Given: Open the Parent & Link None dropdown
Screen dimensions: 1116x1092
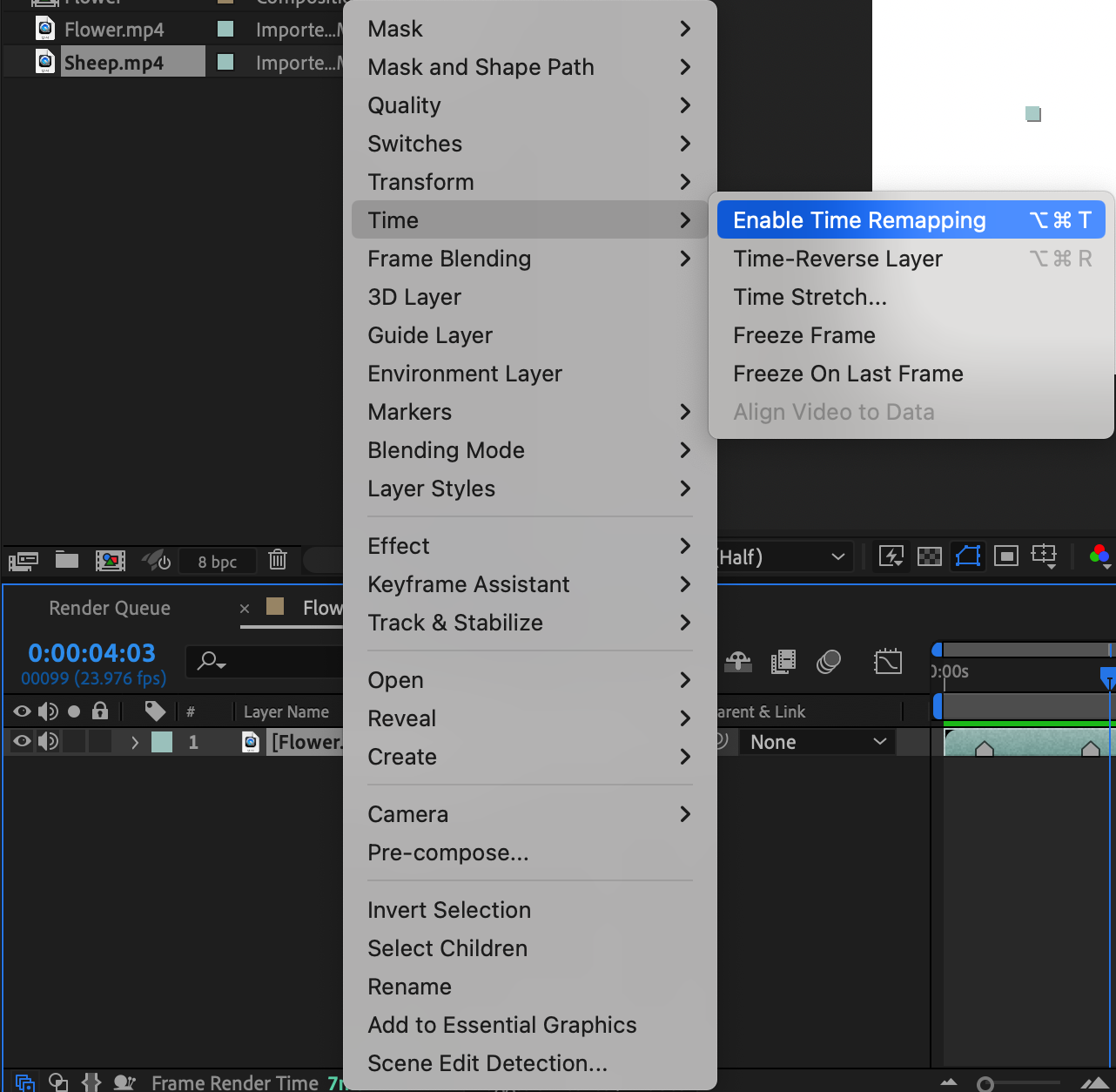Looking at the screenshot, I should (x=817, y=742).
